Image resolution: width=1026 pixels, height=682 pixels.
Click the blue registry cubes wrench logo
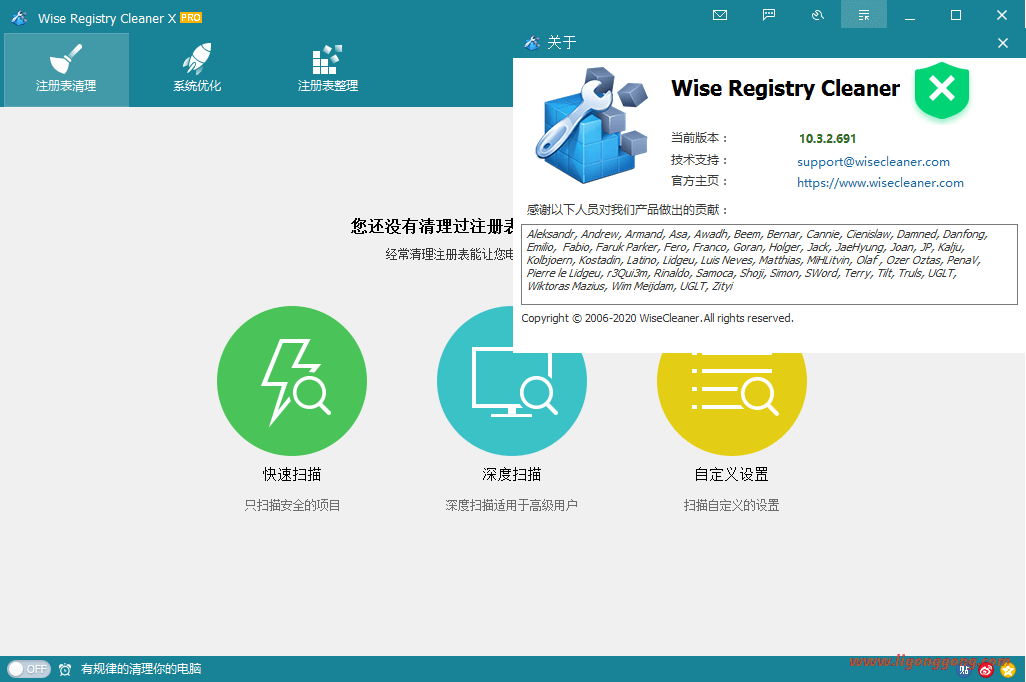coord(592,124)
